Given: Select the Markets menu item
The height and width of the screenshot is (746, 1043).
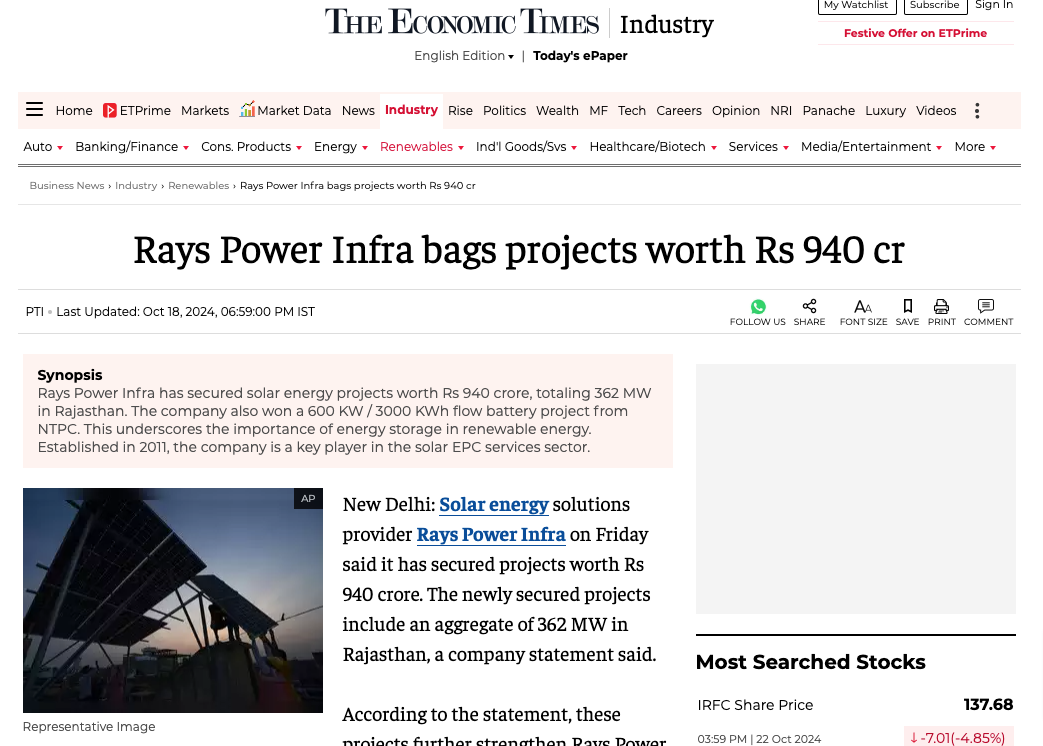Looking at the screenshot, I should tap(205, 111).
